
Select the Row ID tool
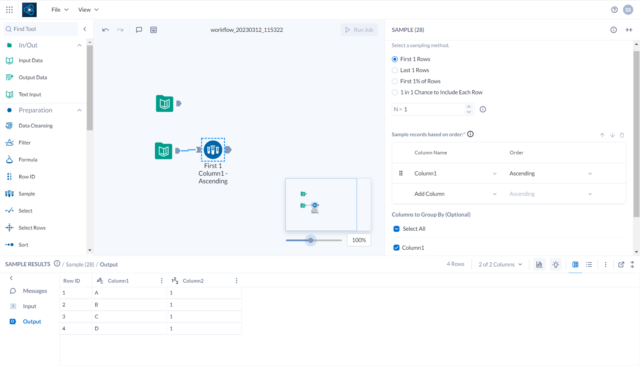pos(20,177)
